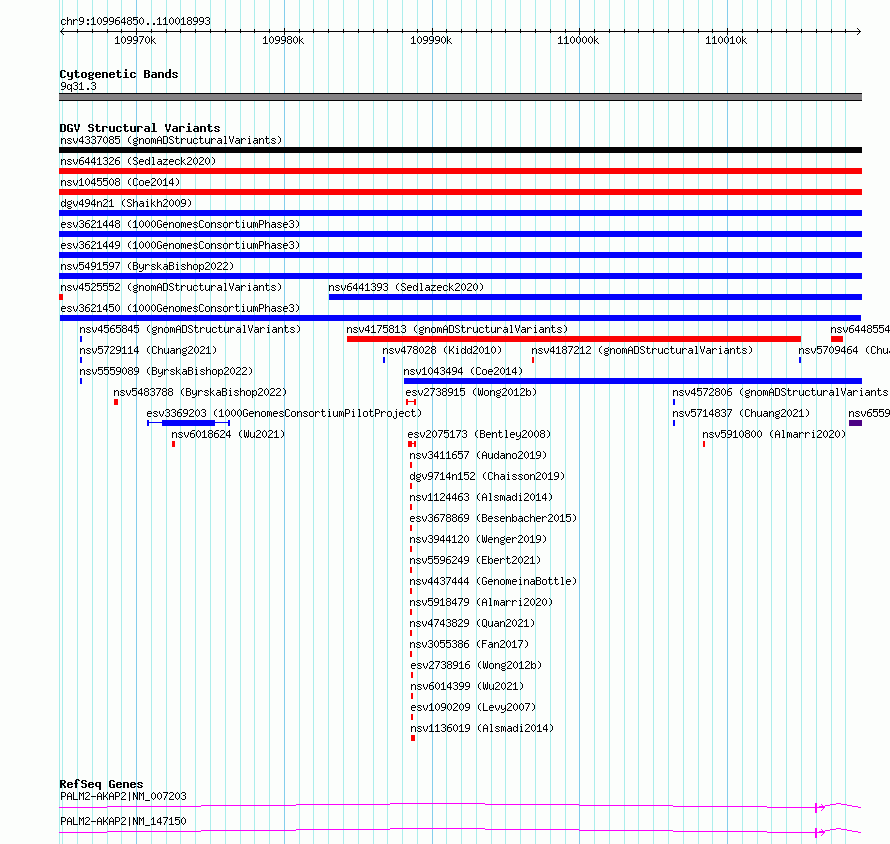
Task: Click the DGV Structural Variants track title
Action: [x=140, y=128]
